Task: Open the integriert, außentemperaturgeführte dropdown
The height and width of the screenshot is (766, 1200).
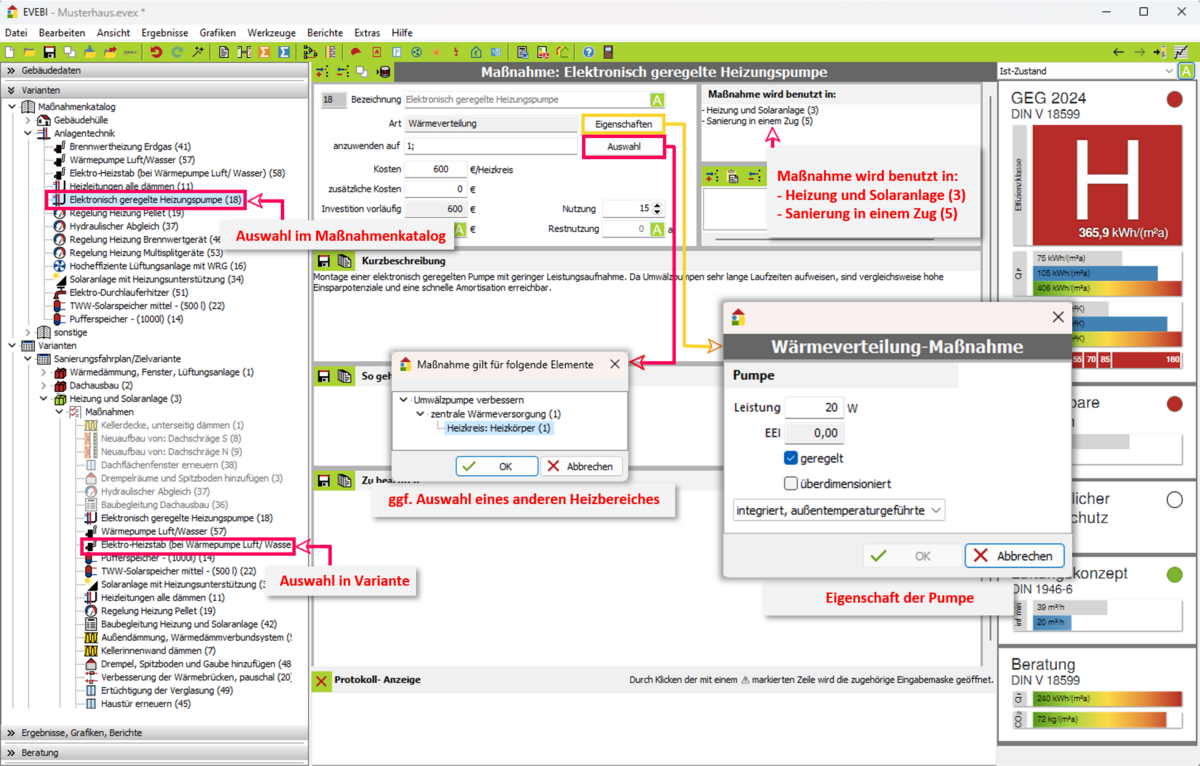Action: [838, 510]
